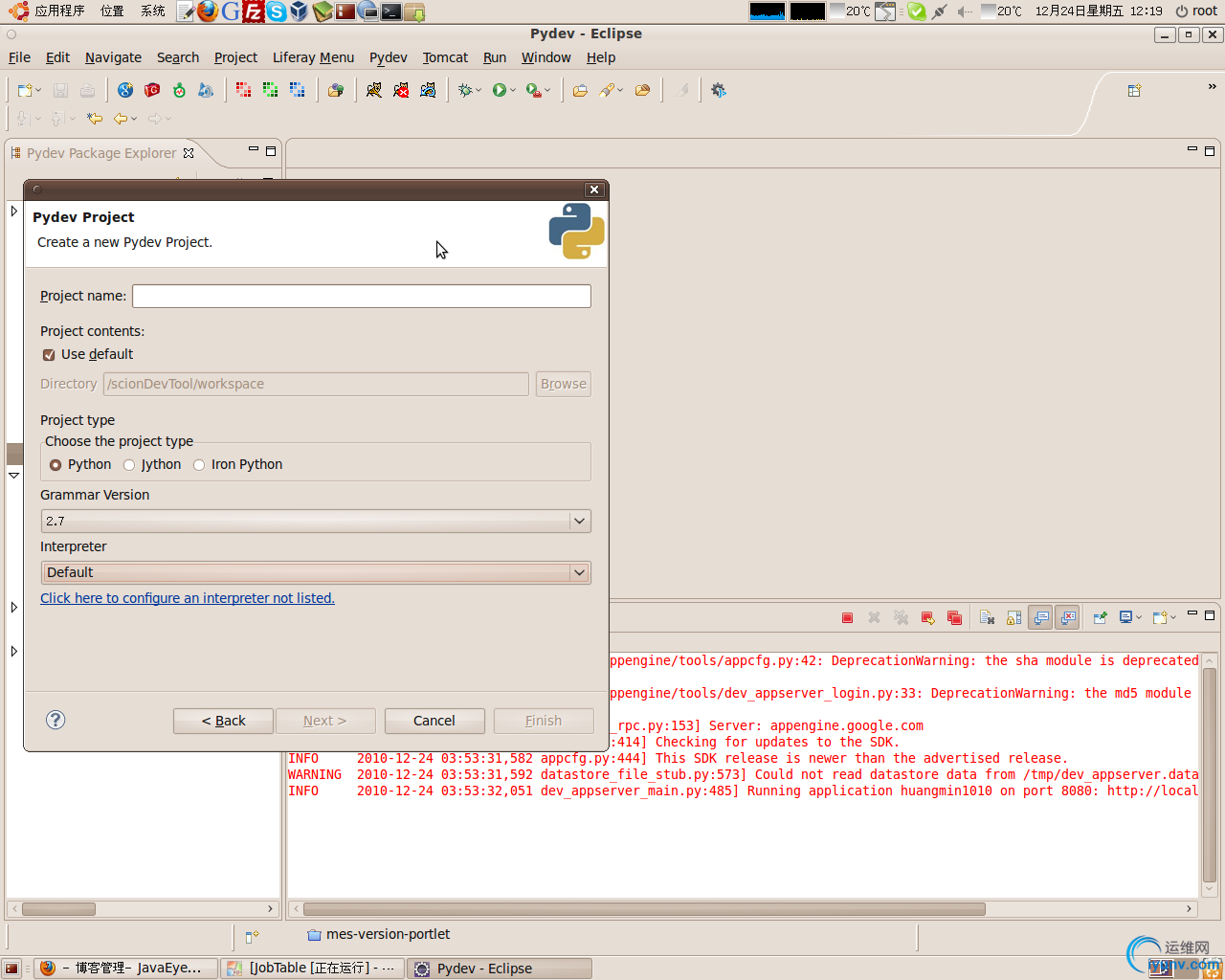
Task: Open the Interpreter dropdown
Action: click(316, 572)
